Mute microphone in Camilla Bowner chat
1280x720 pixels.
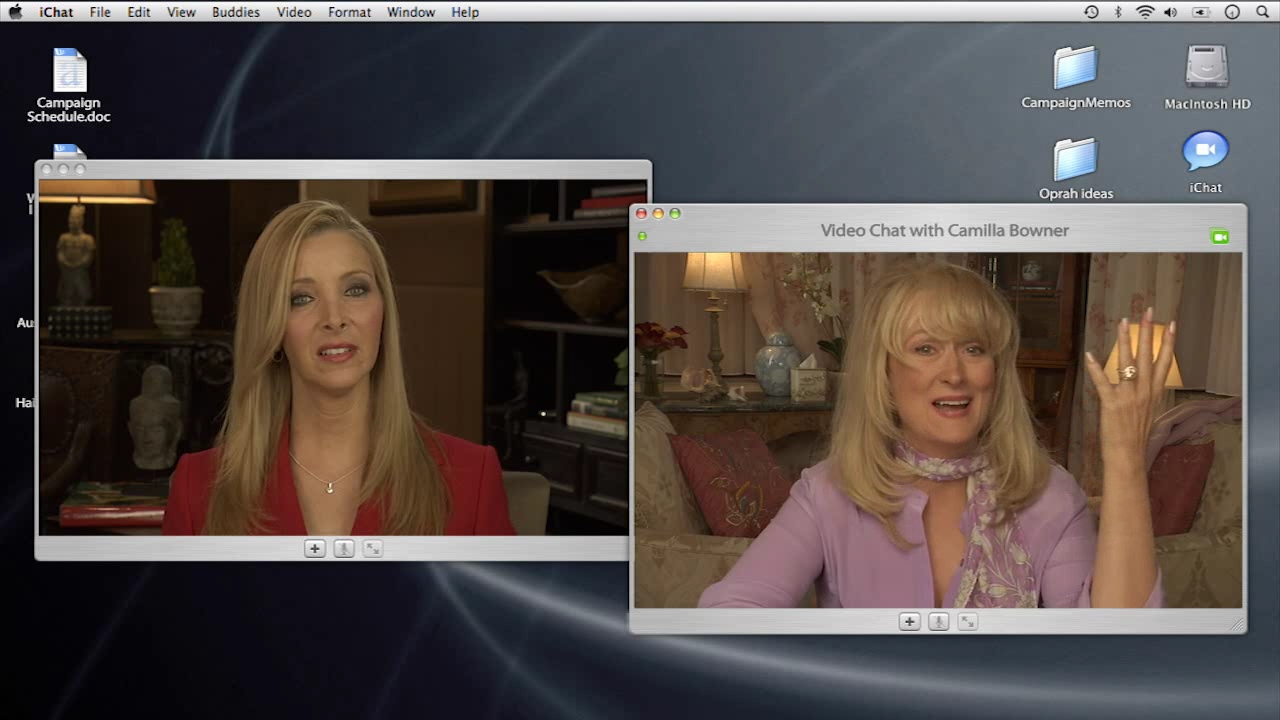938,622
